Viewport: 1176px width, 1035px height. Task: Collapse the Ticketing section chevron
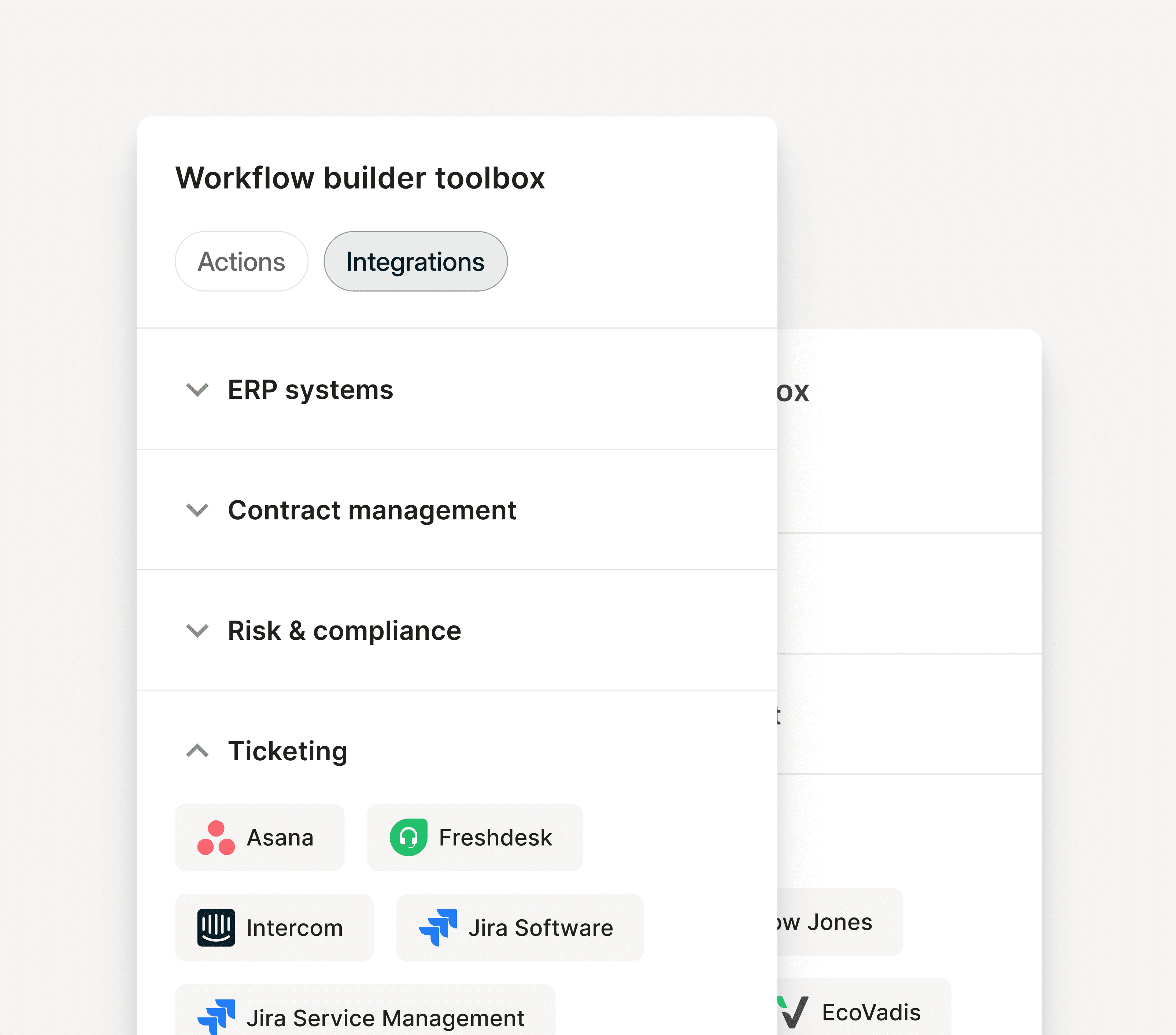point(197,751)
